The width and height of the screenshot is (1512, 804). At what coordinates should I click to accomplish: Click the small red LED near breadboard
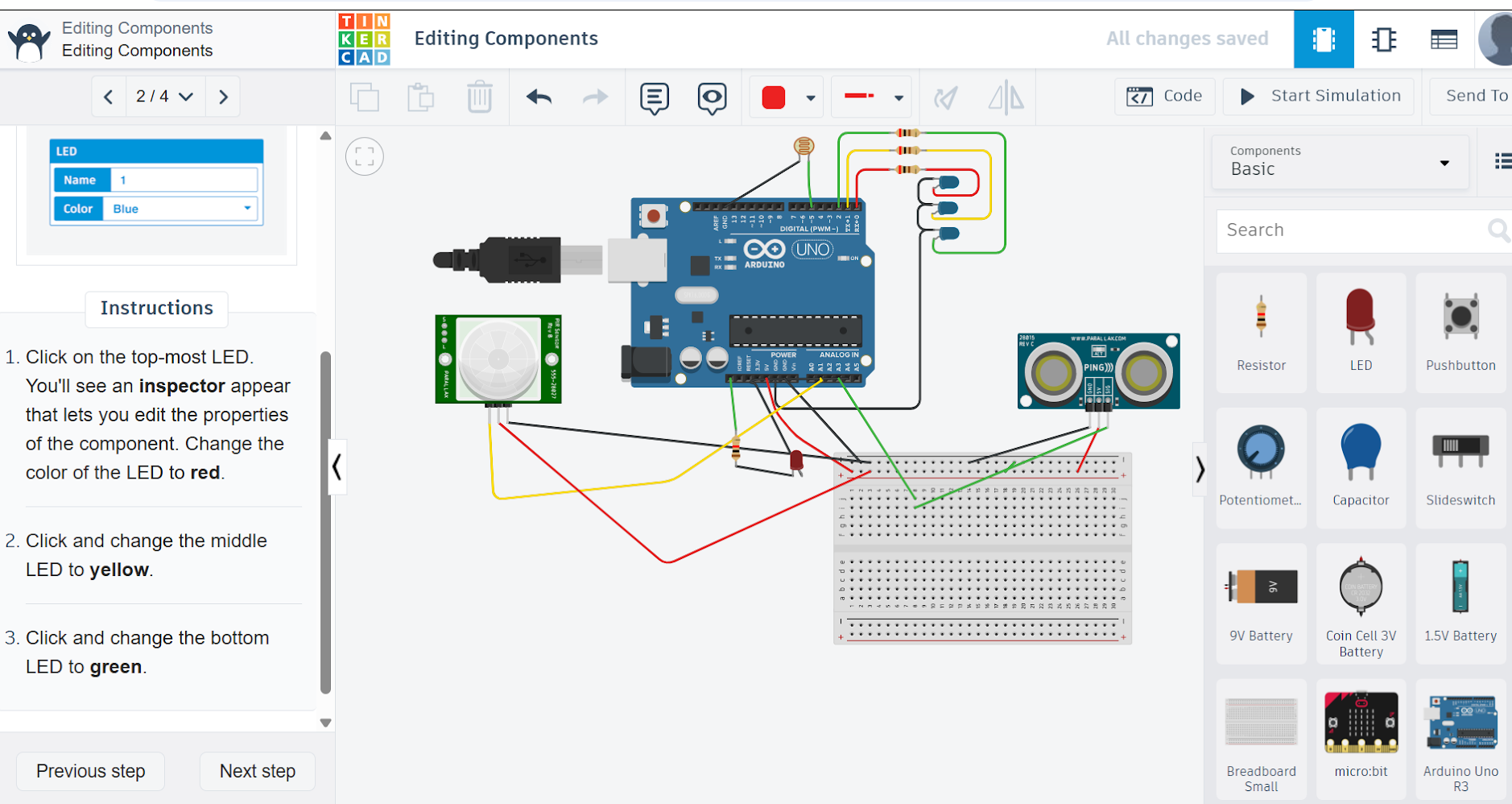[796, 461]
